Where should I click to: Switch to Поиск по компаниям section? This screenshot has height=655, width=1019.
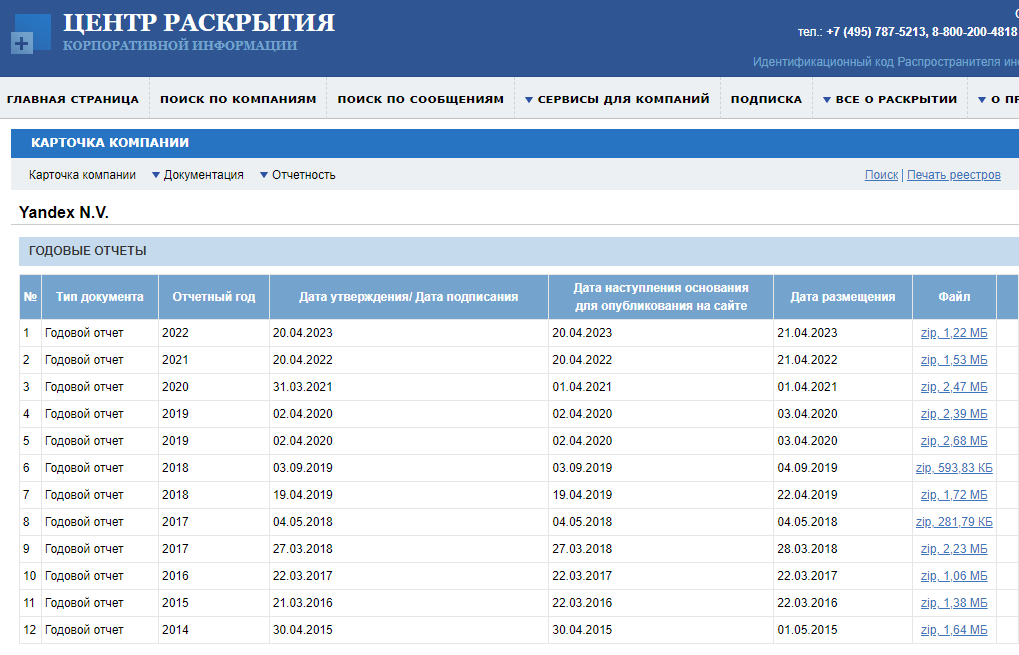[x=236, y=99]
